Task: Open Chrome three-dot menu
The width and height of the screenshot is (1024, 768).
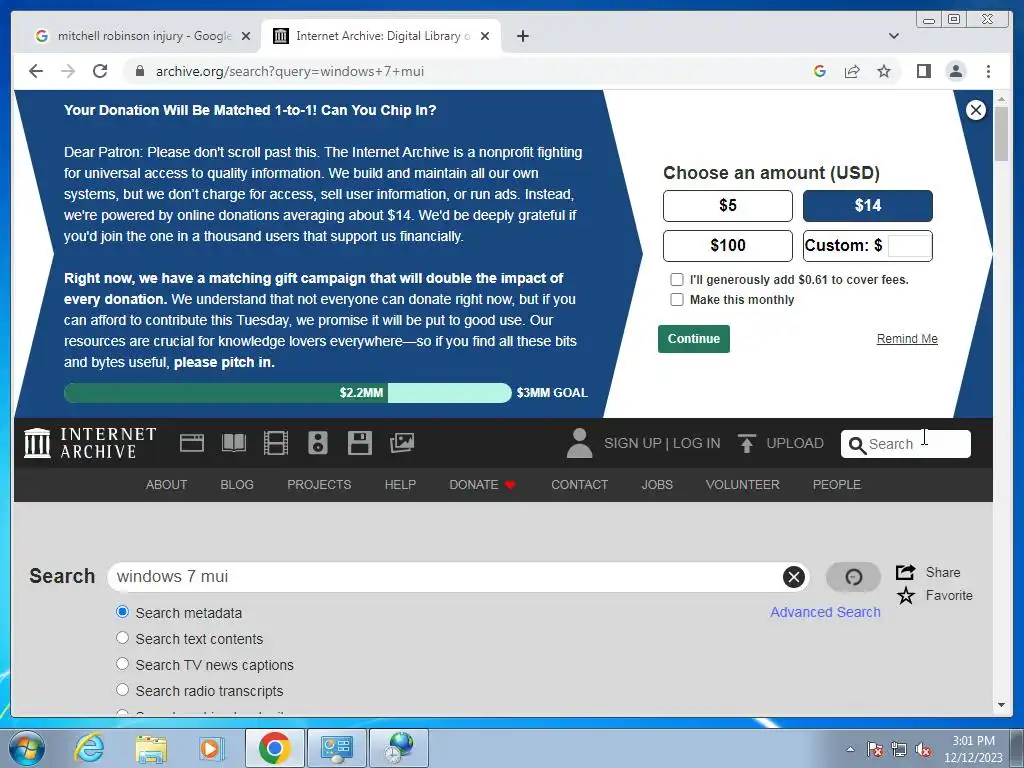Action: [988, 71]
